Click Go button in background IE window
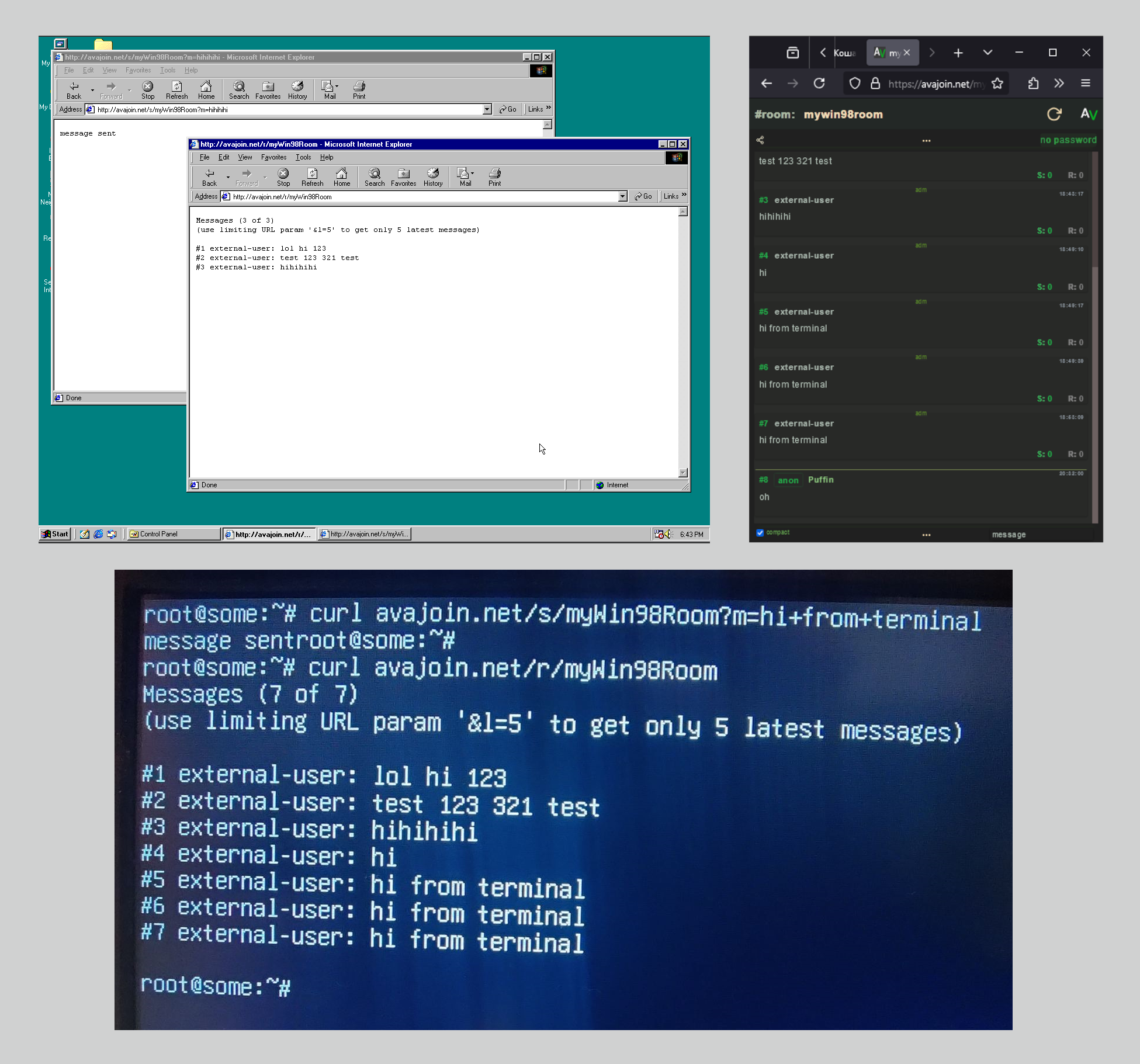This screenshot has width=1140, height=1064. (508, 109)
